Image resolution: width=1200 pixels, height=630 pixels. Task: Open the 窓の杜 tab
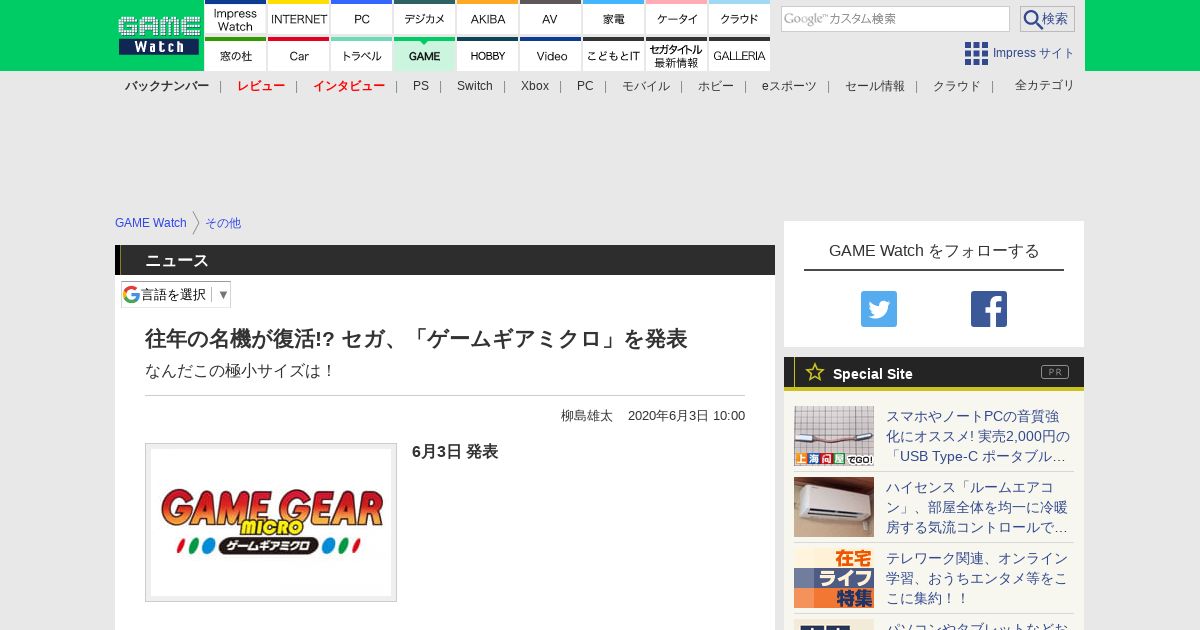click(x=235, y=54)
